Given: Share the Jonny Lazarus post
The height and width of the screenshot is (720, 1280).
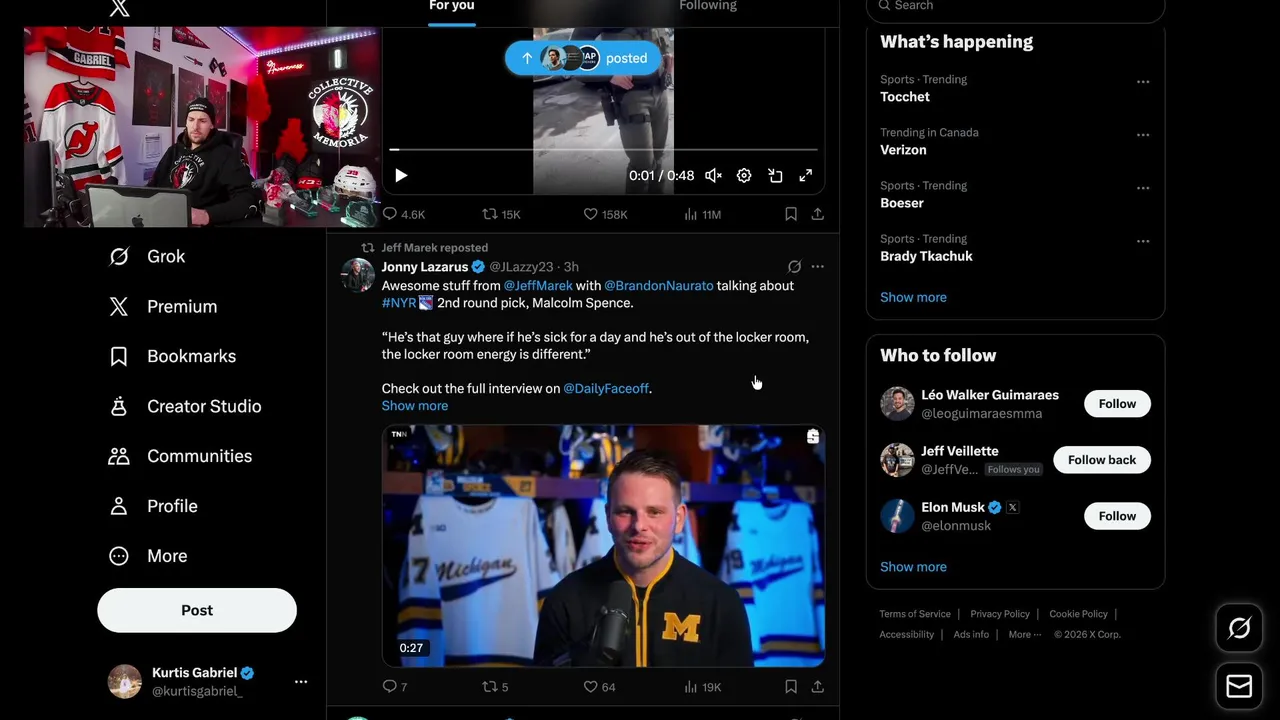Looking at the screenshot, I should (x=818, y=687).
